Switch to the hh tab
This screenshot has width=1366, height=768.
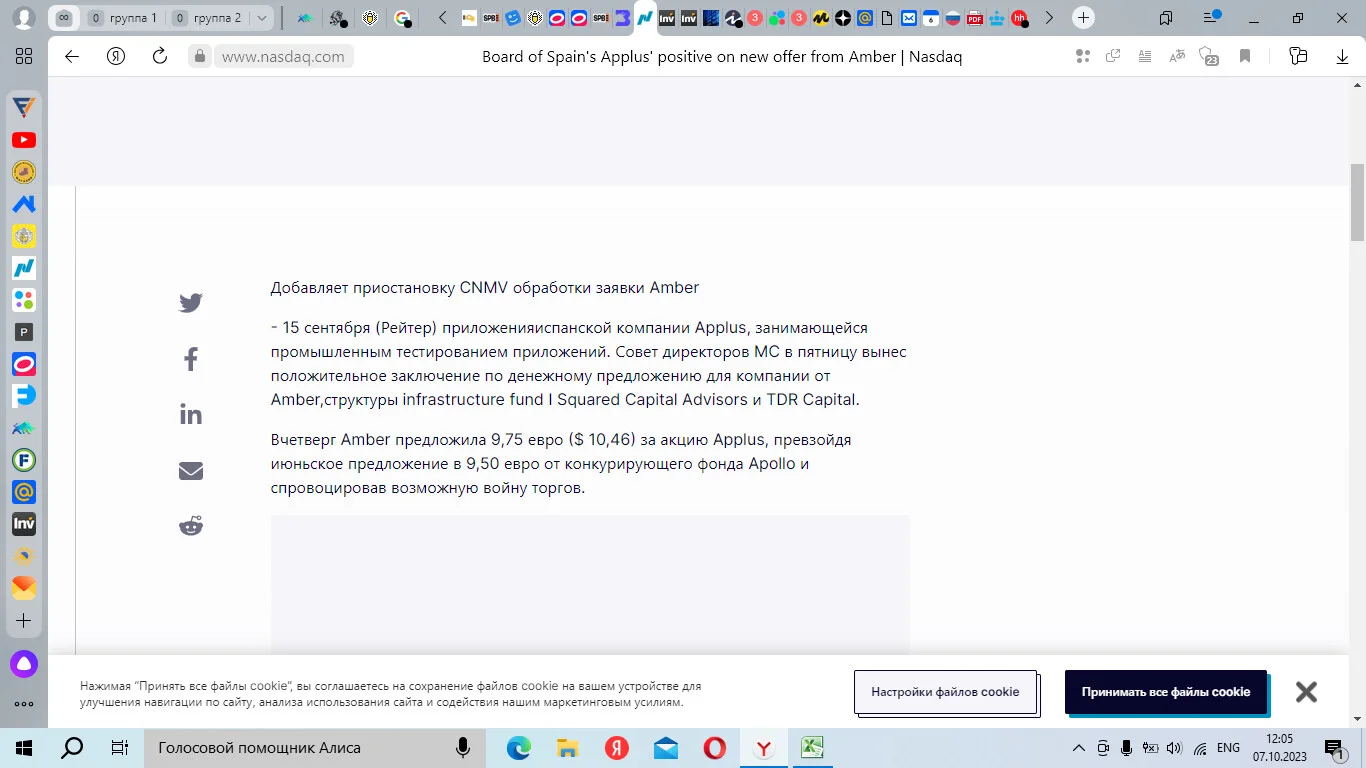(1019, 18)
